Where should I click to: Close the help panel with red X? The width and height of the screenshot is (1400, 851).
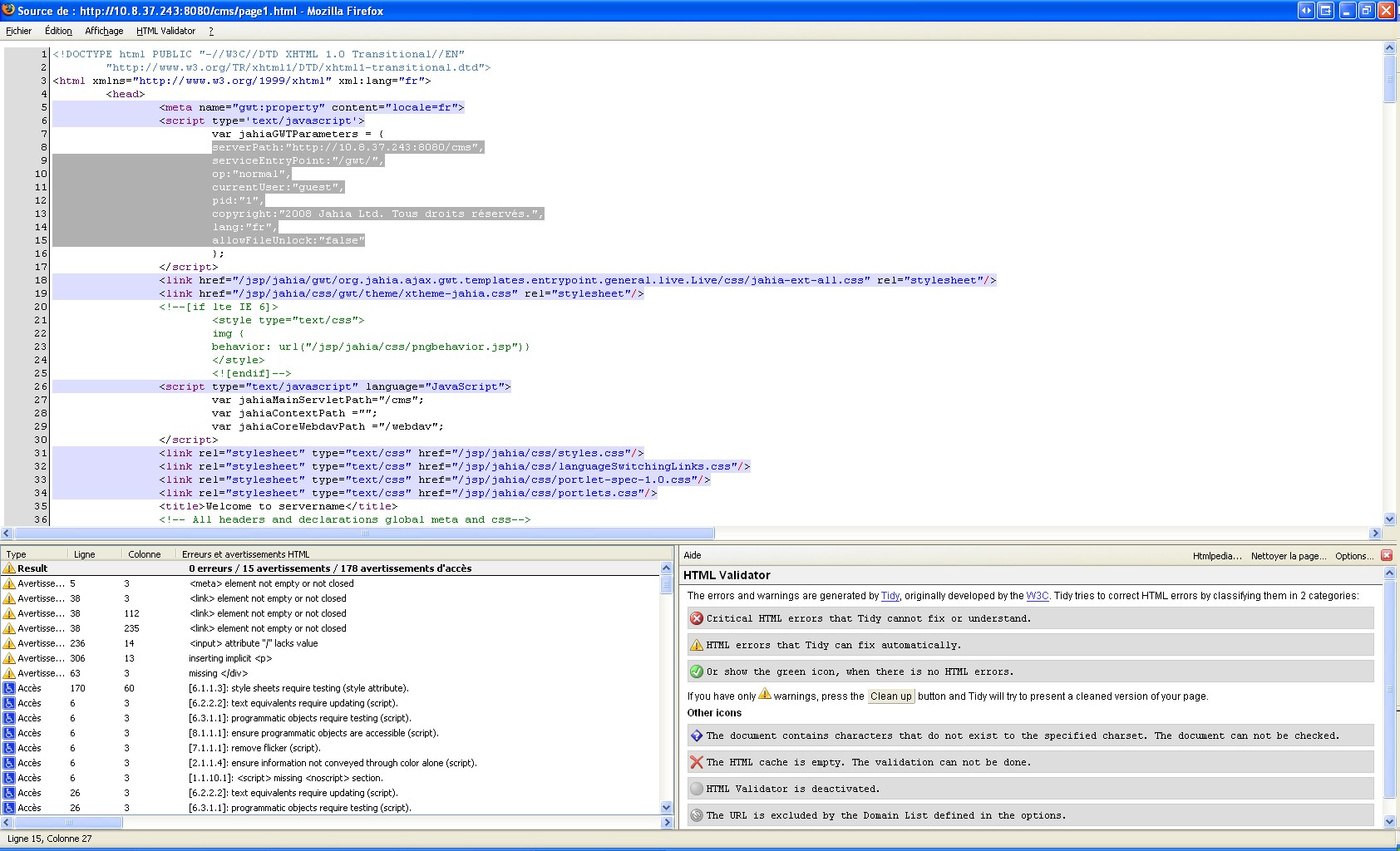tap(1387, 555)
